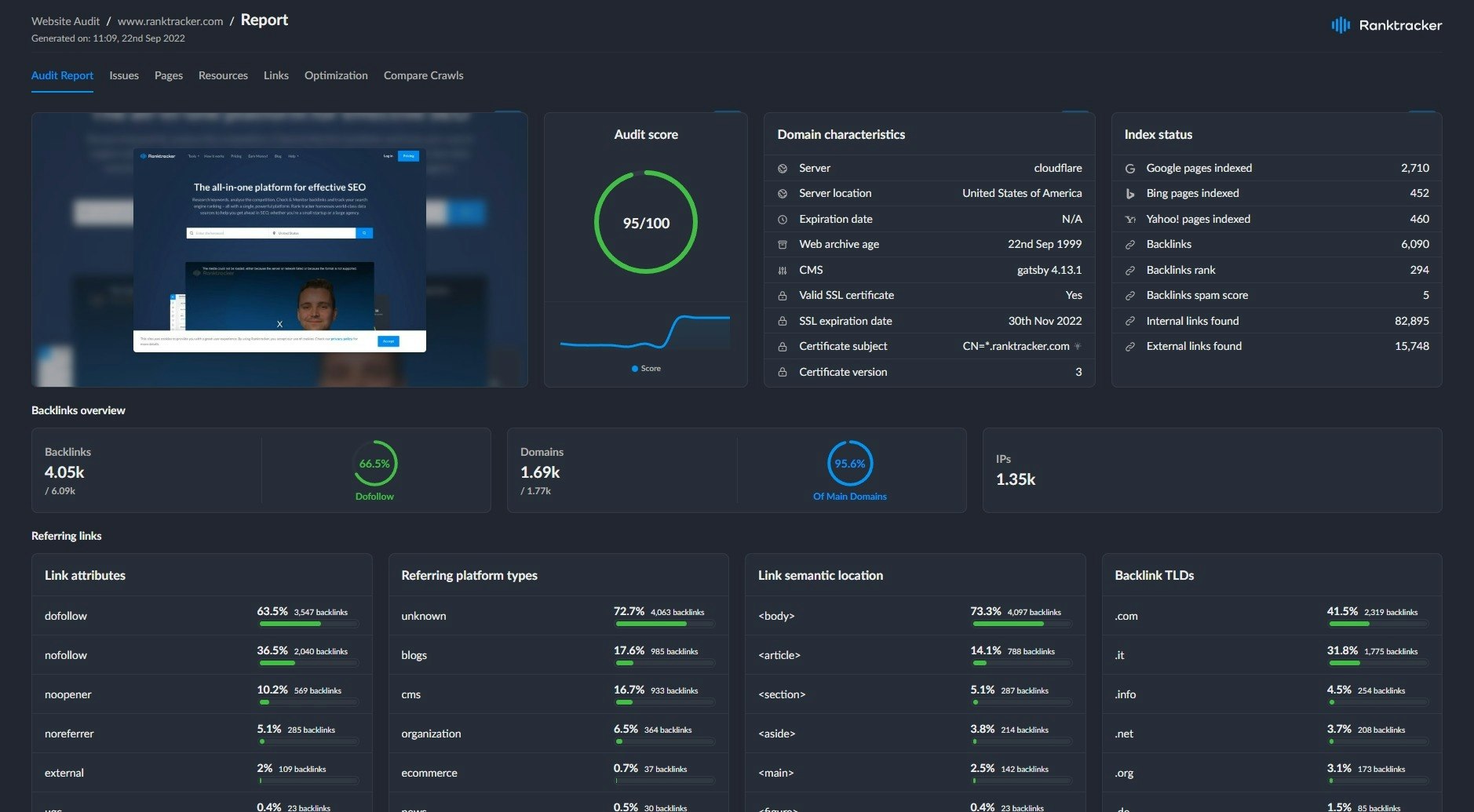Click the unknown platform progress bar

665,624
